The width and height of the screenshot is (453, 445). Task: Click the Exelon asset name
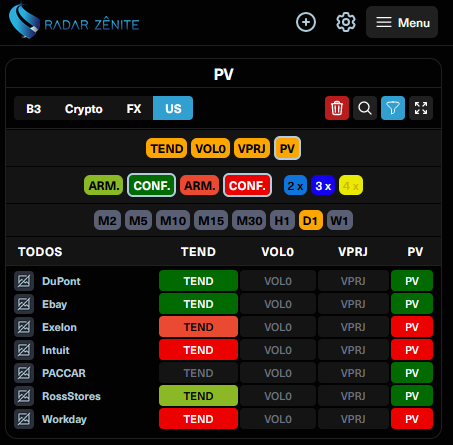pos(59,327)
